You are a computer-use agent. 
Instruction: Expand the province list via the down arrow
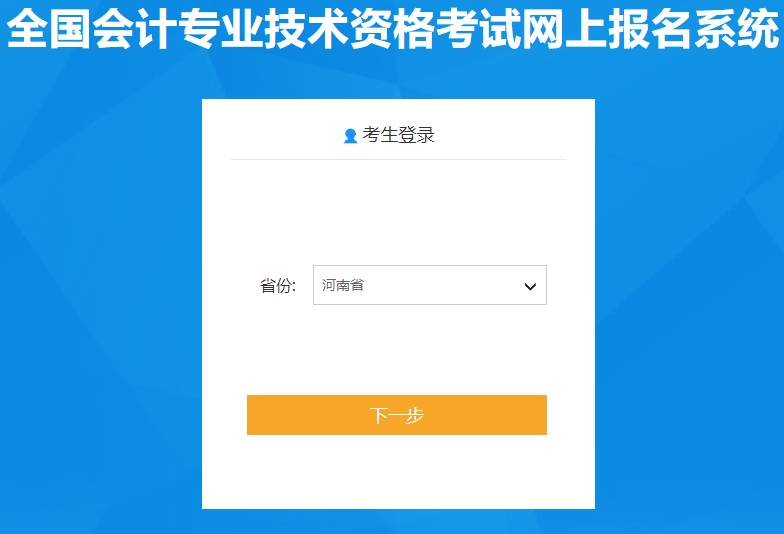(x=530, y=286)
